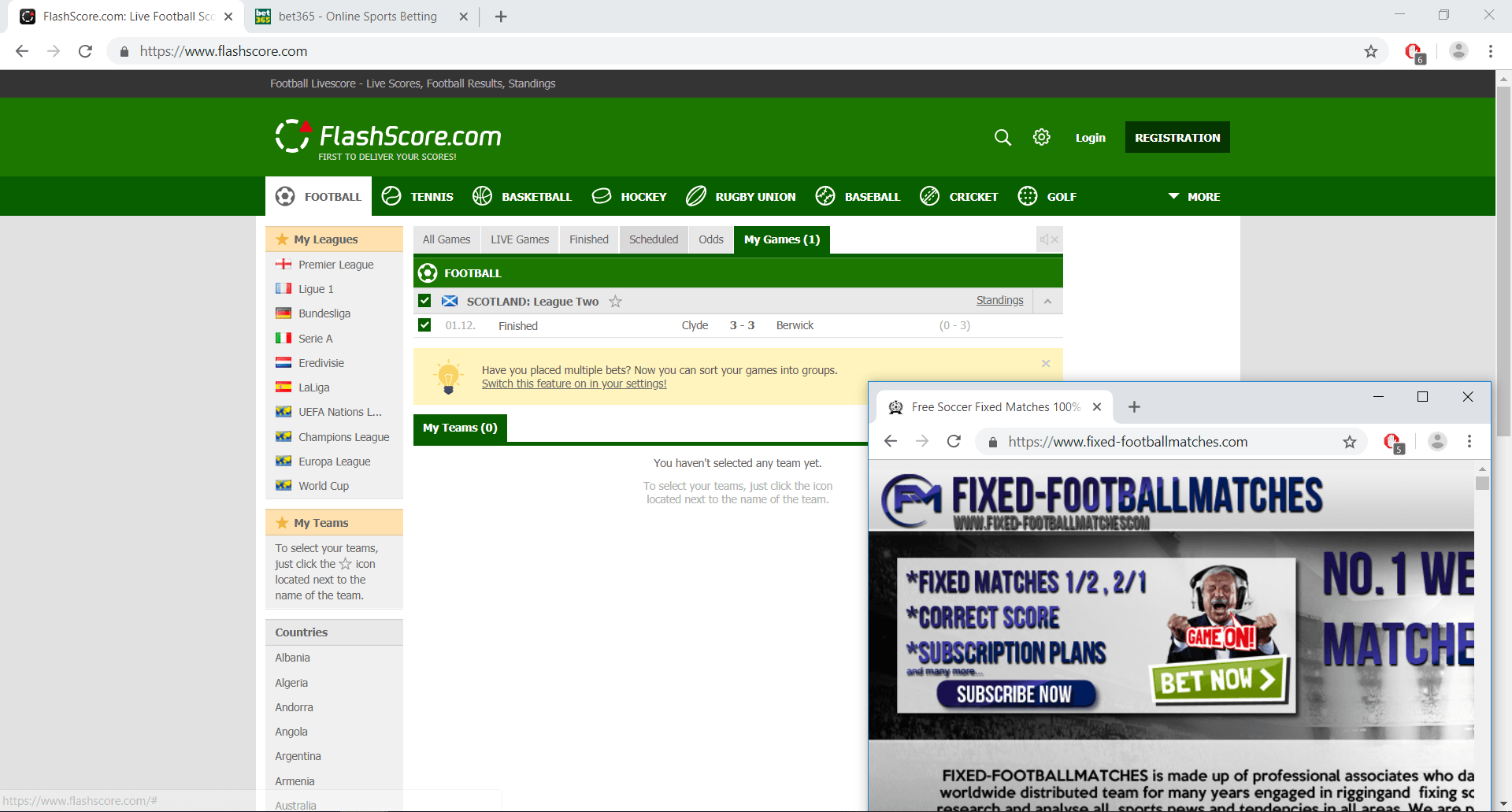Open a new tab in main window
The image size is (1512, 812).
(x=501, y=17)
